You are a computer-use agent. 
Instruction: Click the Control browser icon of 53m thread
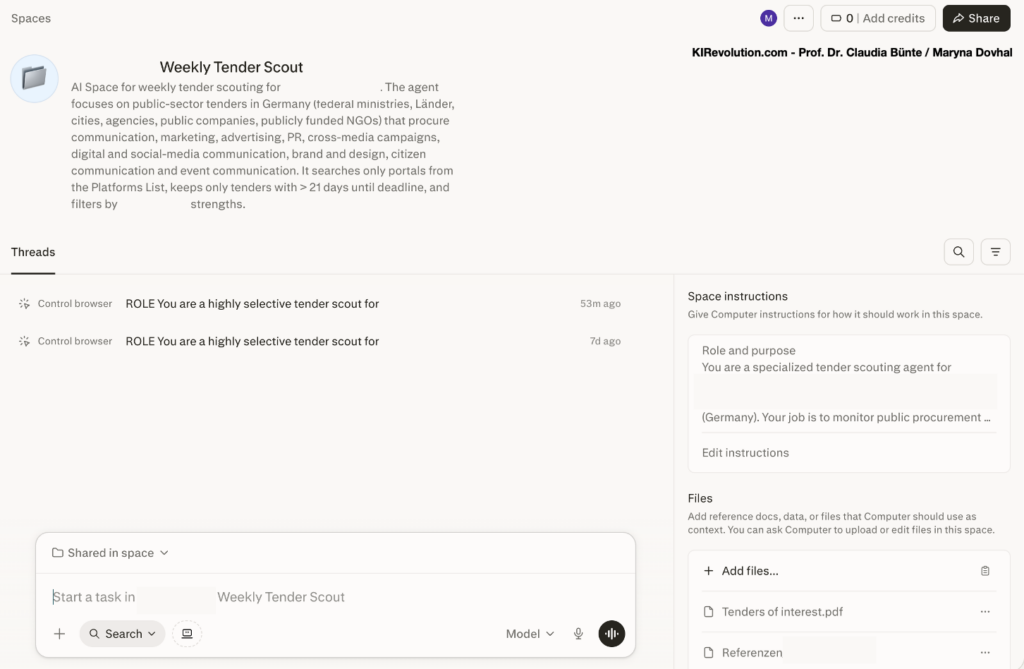click(24, 304)
